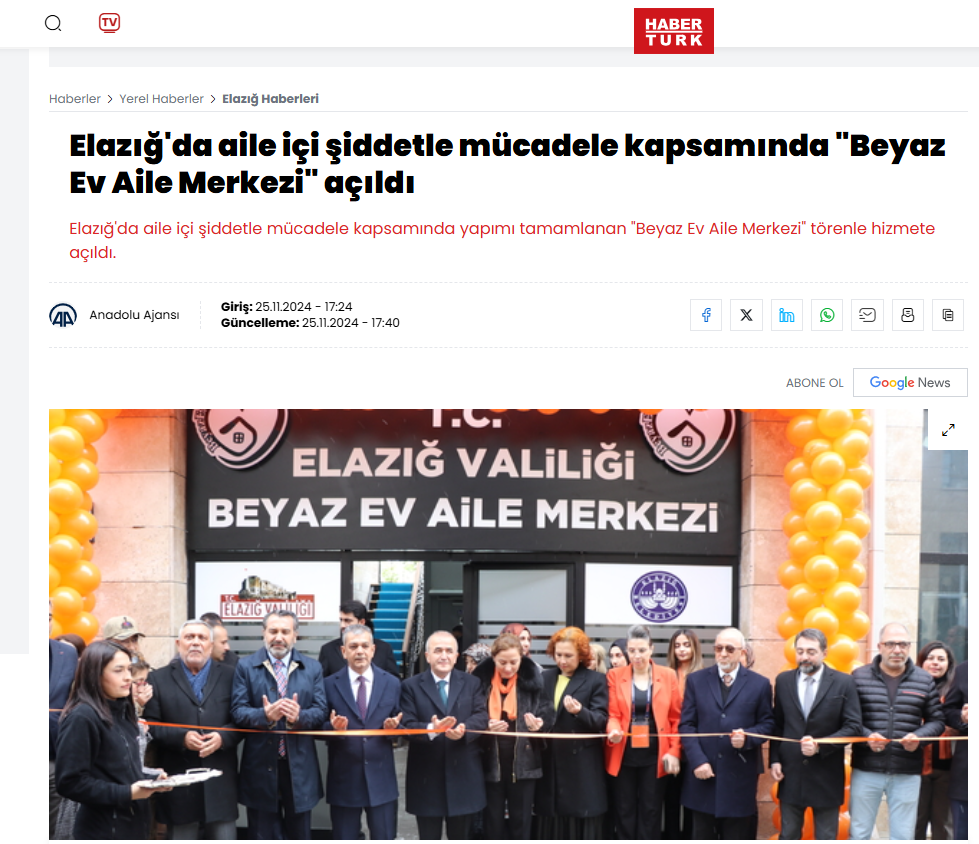Expand the photo to fullscreen
979x844 pixels.
tap(948, 430)
